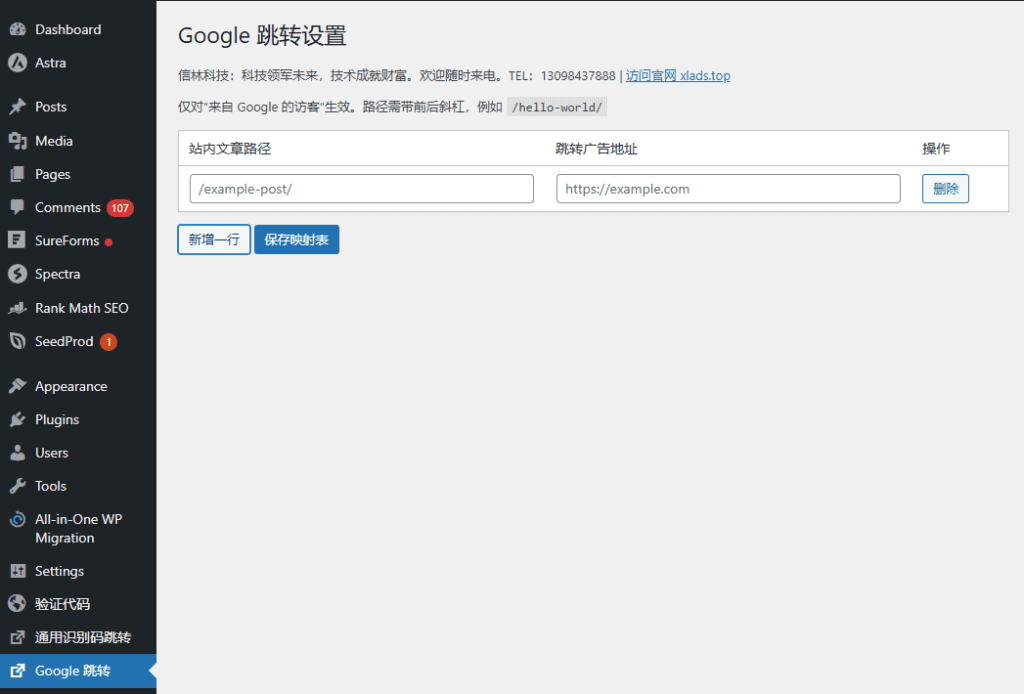The image size is (1024, 694).
Task: Click the Plugins plug icon
Action: tap(18, 419)
